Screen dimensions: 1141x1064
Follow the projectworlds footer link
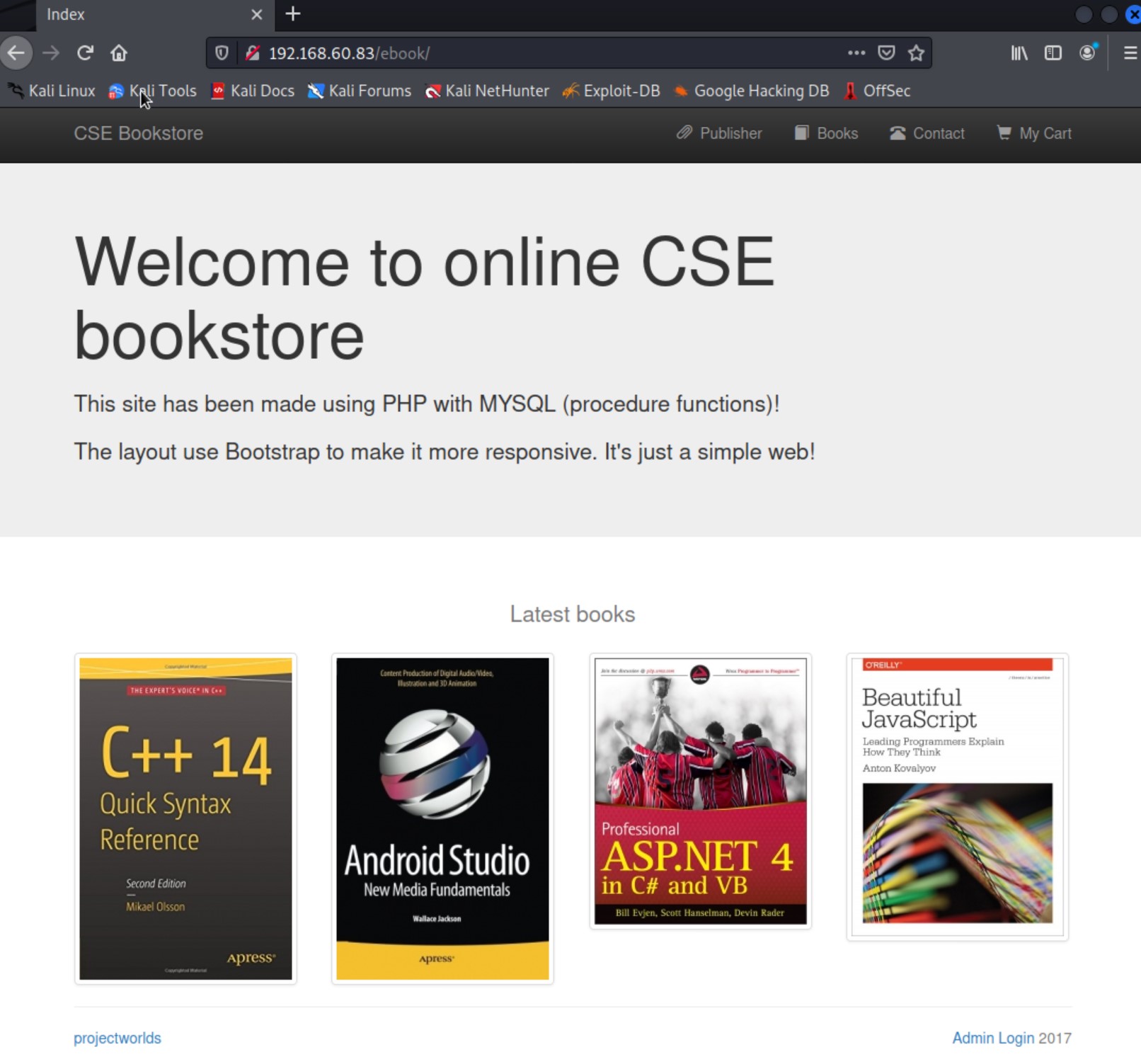tap(117, 1038)
